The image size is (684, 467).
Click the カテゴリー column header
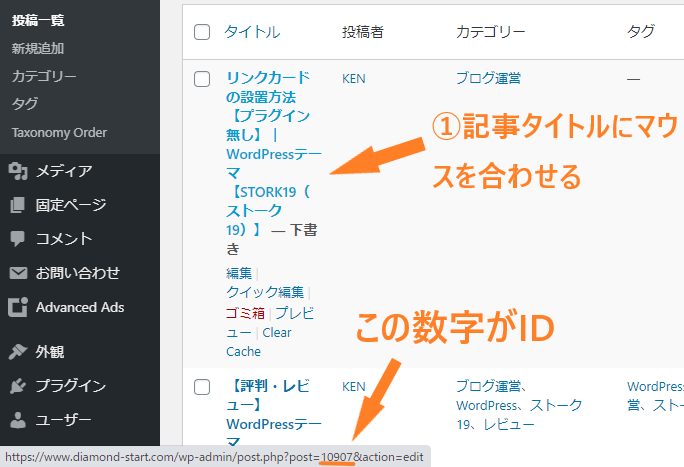click(491, 32)
